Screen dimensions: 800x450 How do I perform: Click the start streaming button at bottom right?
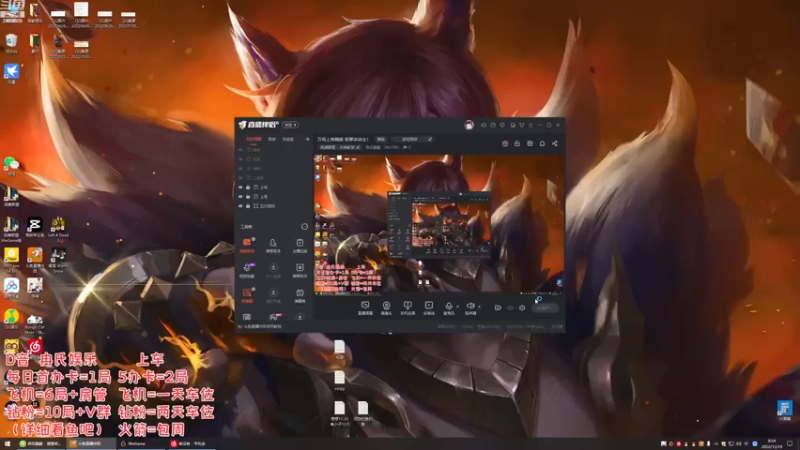[545, 308]
